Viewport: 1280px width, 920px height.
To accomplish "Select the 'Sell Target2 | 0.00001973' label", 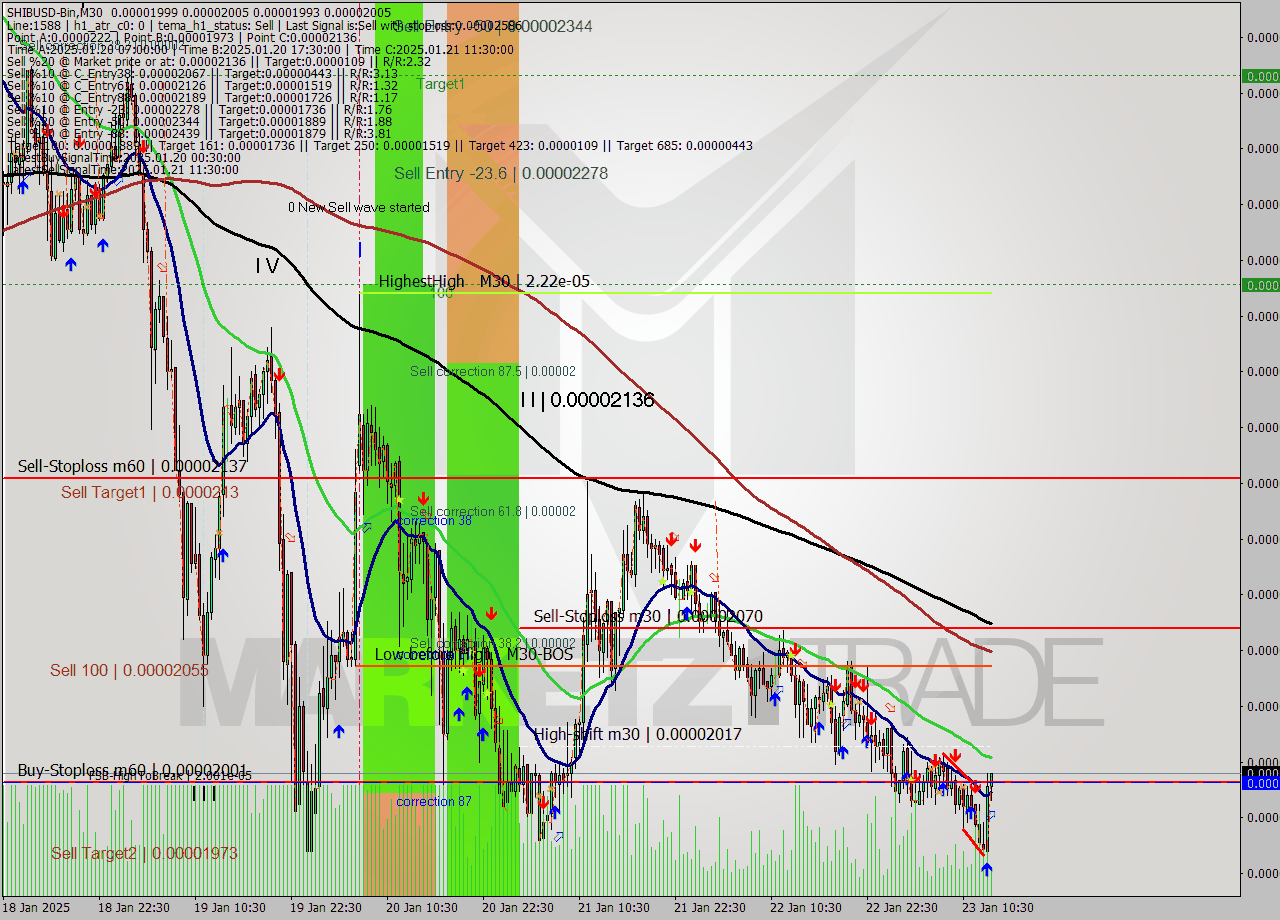I will [144, 853].
